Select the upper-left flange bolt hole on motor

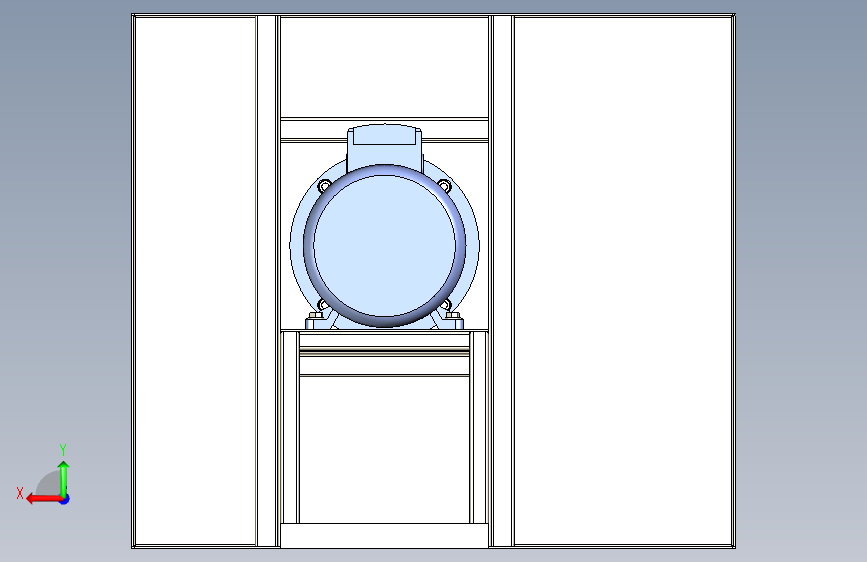click(324, 186)
